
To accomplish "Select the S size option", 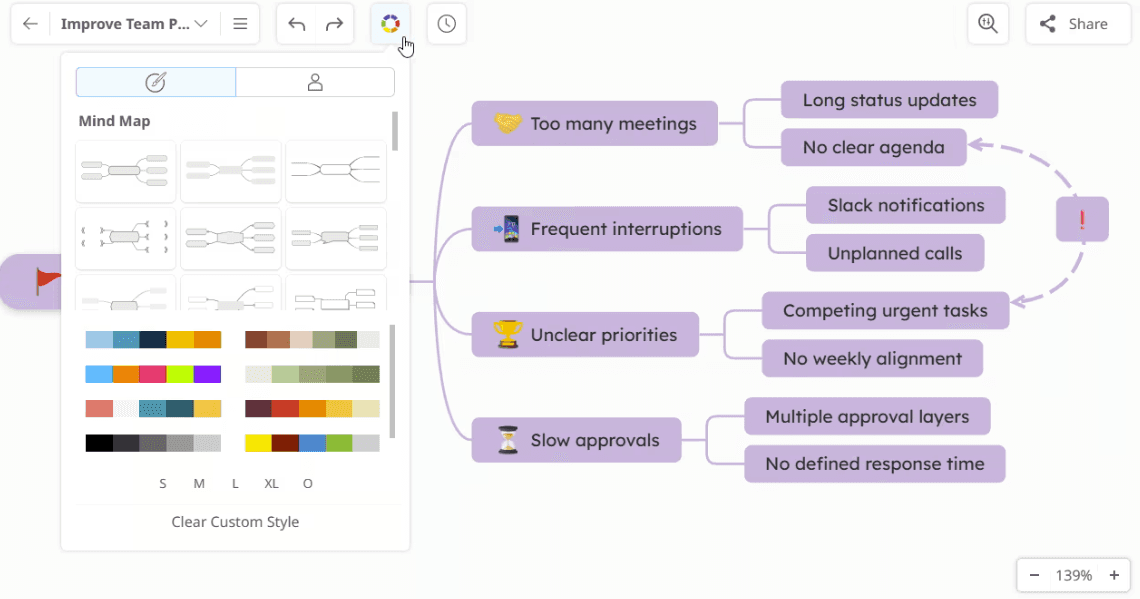I will point(163,483).
